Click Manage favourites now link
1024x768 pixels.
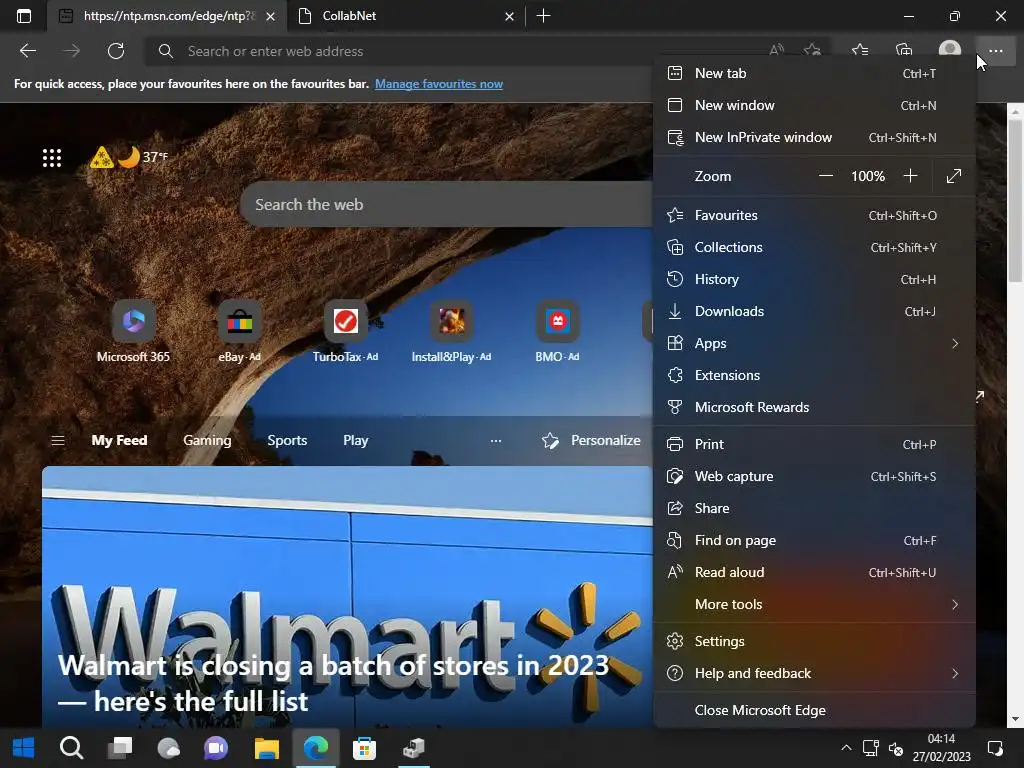[x=439, y=84]
